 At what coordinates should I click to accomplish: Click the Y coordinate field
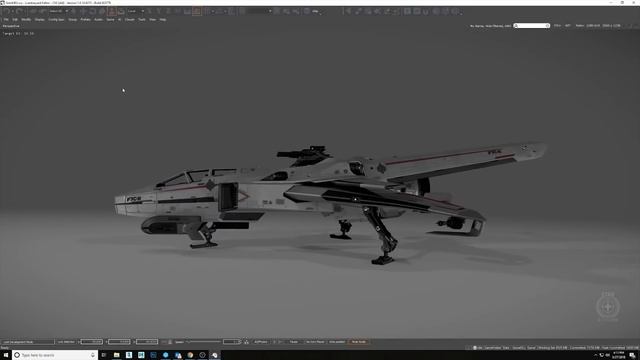119,342
